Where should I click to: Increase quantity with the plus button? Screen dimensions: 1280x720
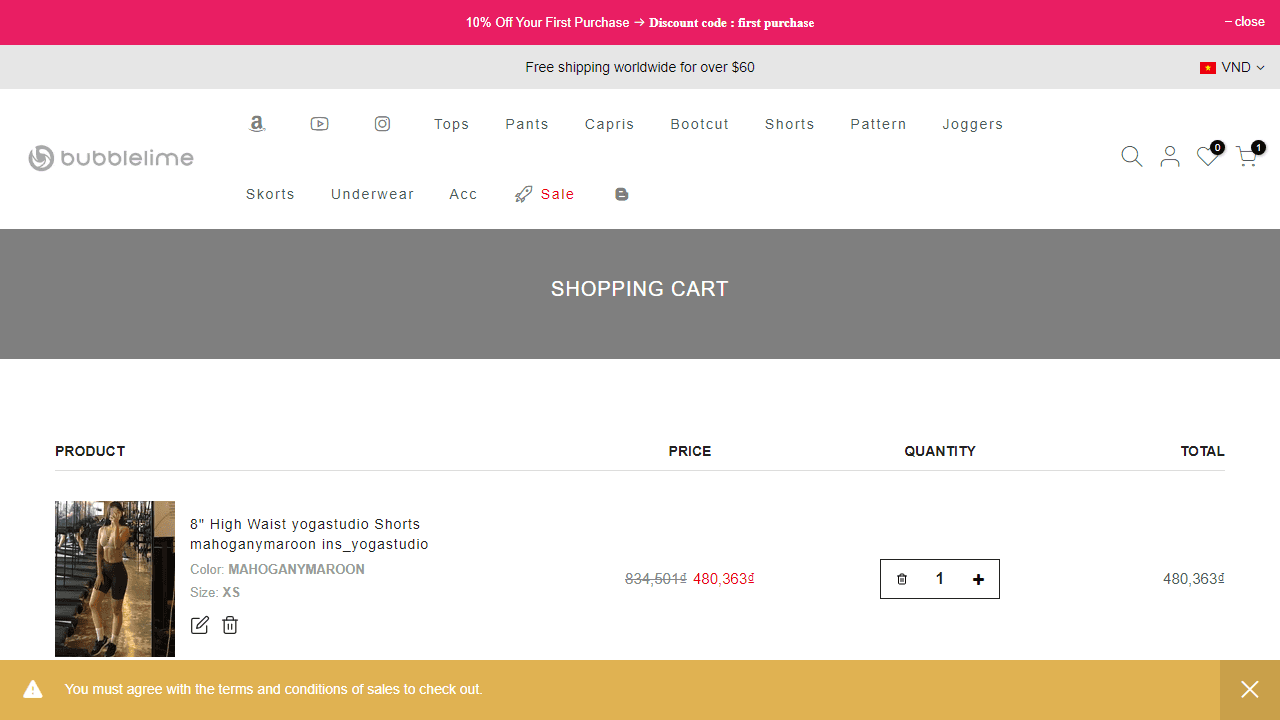[x=978, y=579]
